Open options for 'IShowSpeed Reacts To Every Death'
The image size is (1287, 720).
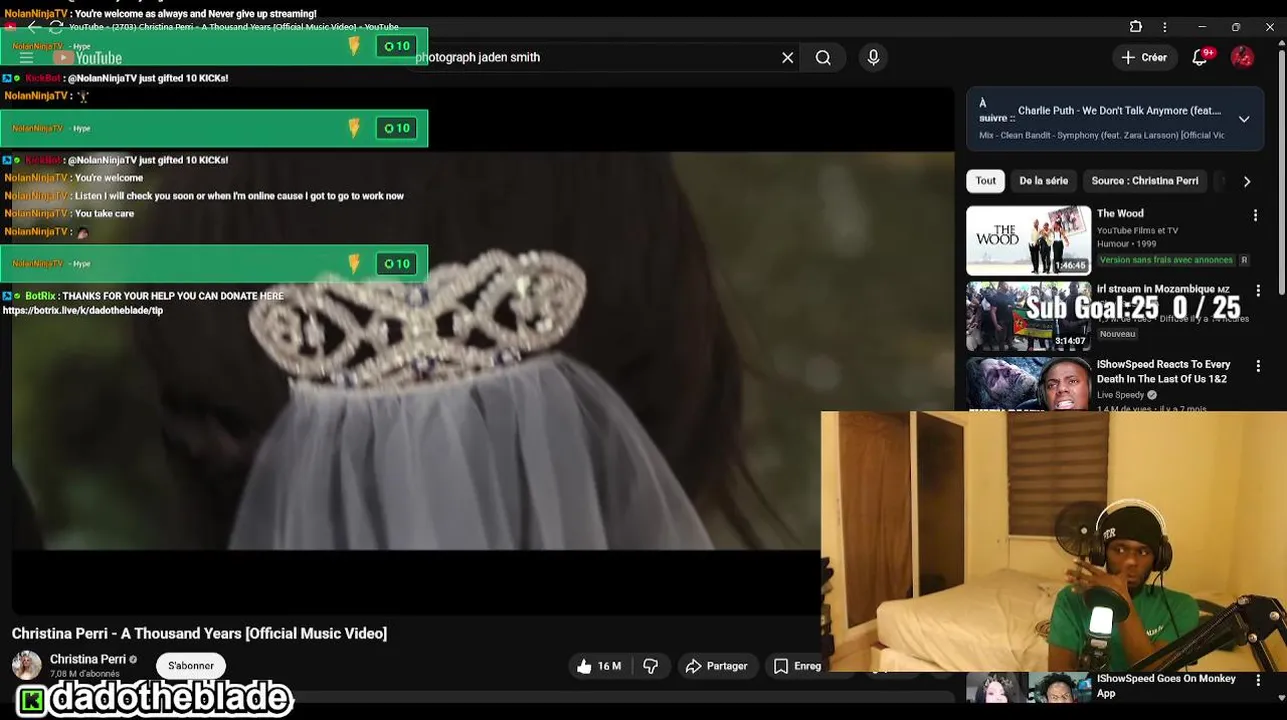click(1257, 367)
